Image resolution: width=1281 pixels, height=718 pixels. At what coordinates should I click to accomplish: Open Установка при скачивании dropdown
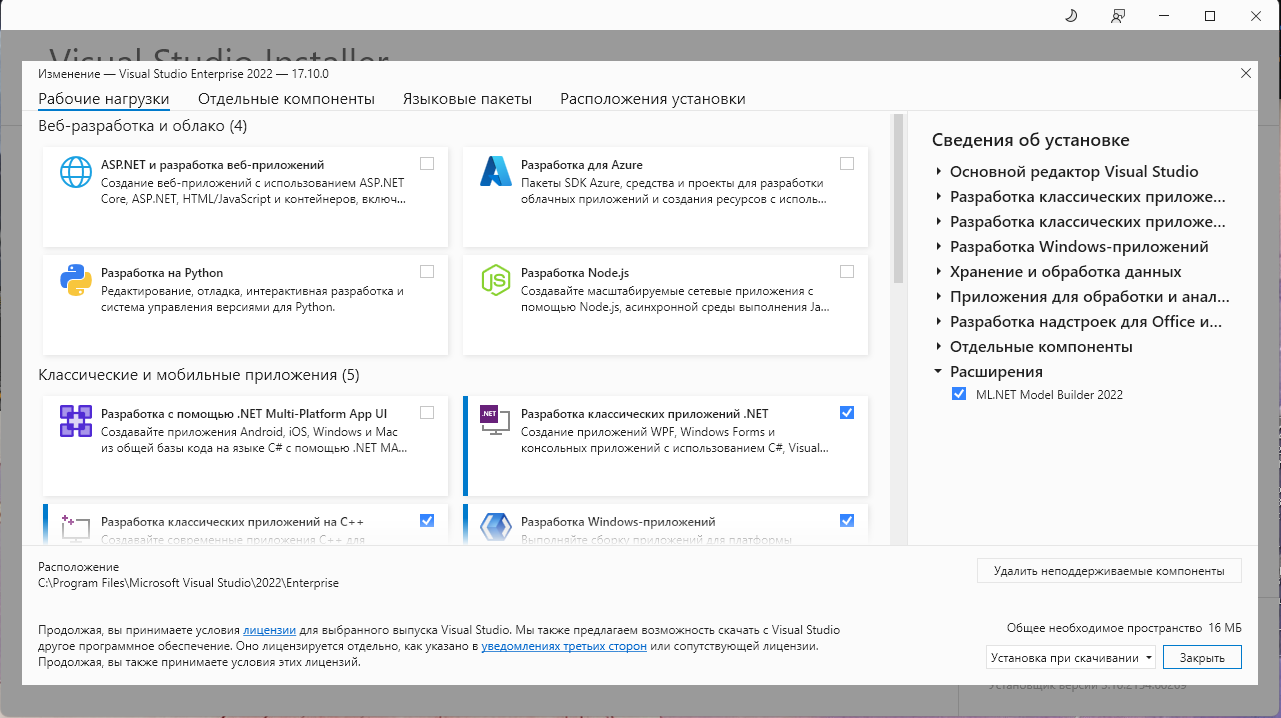1070,658
